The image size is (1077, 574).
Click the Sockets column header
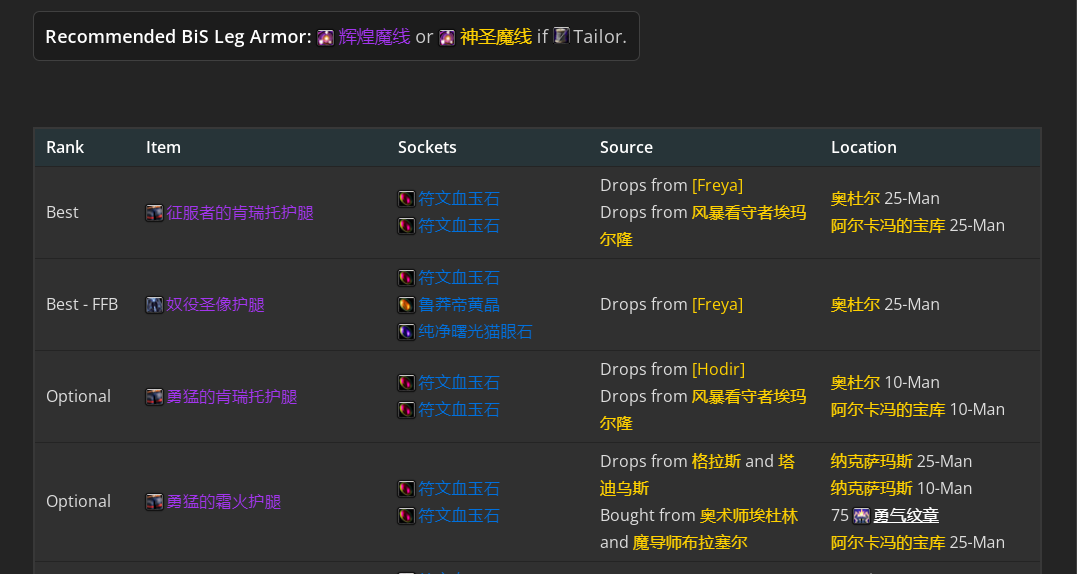(427, 147)
